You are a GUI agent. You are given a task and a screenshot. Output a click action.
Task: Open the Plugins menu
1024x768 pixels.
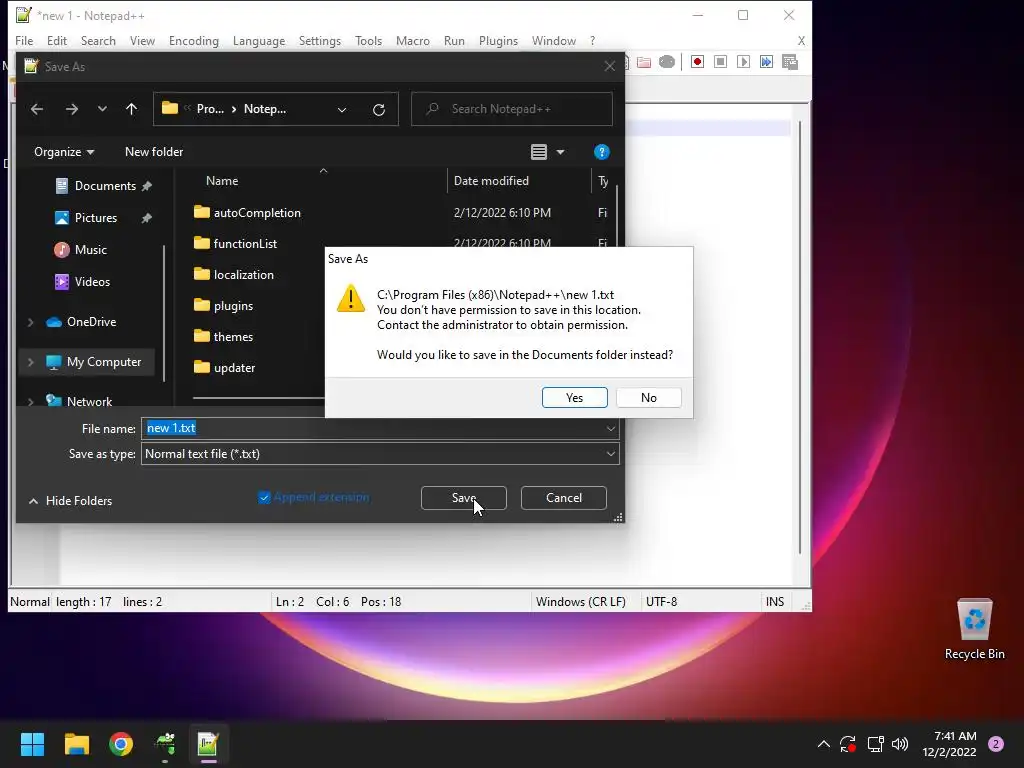(498, 40)
